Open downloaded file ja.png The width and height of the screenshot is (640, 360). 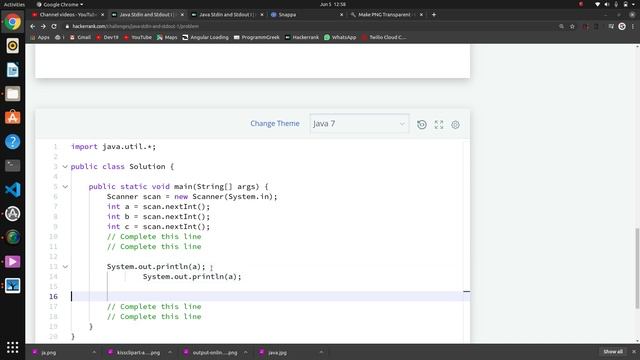click(49, 352)
